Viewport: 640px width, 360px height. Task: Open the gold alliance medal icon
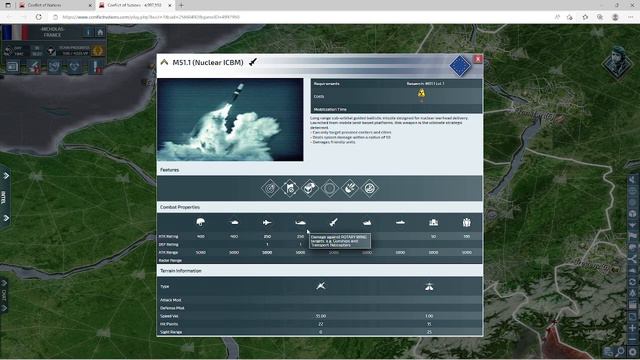[x=97, y=51]
